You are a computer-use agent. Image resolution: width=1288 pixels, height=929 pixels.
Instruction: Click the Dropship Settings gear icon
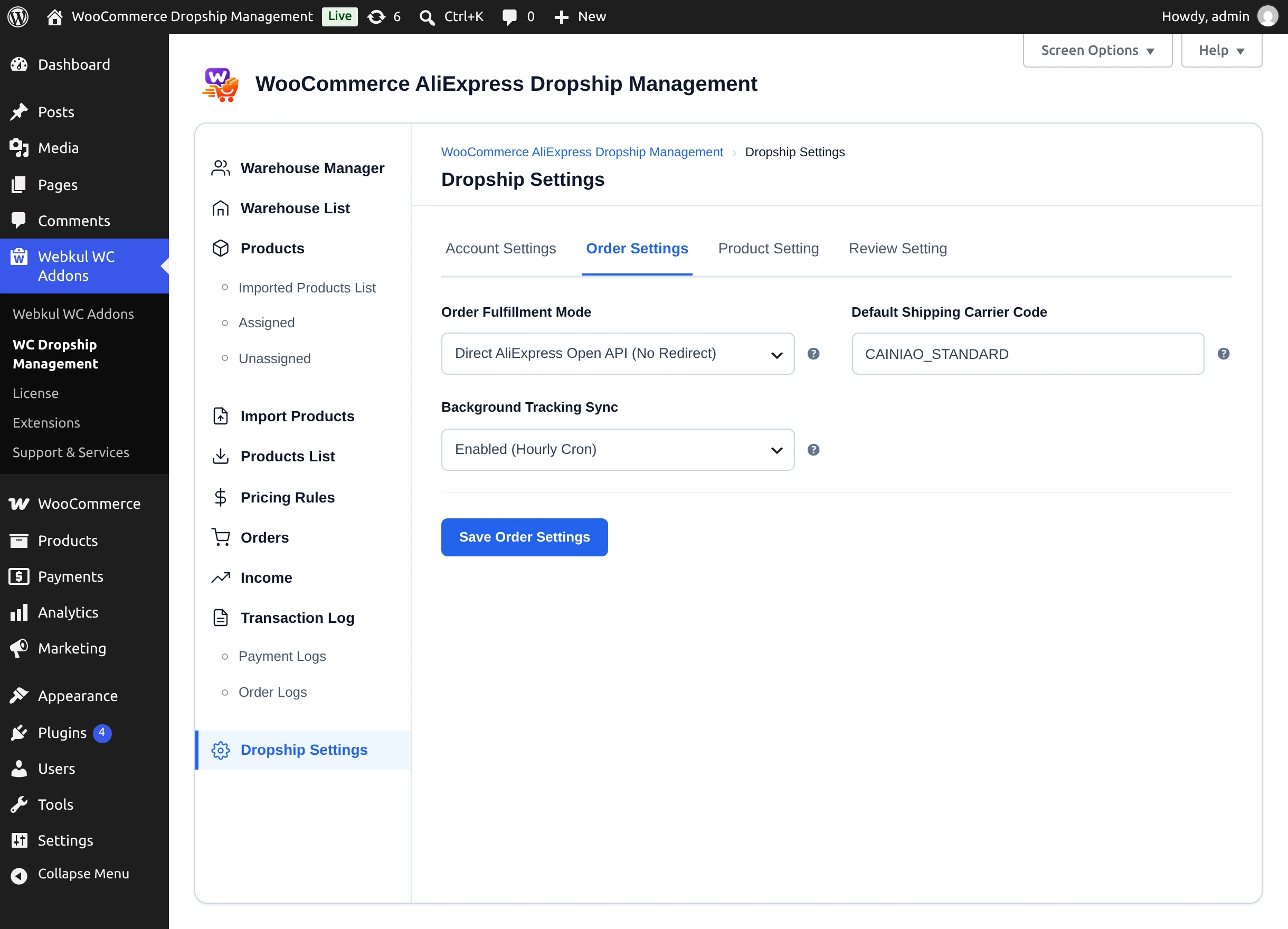220,750
